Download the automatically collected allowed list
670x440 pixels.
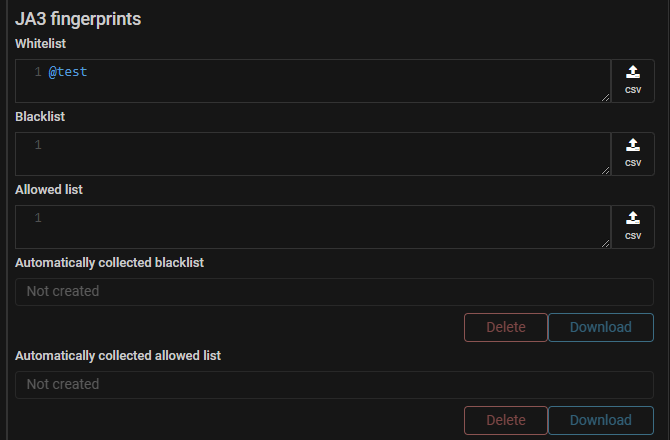[x=600, y=420]
